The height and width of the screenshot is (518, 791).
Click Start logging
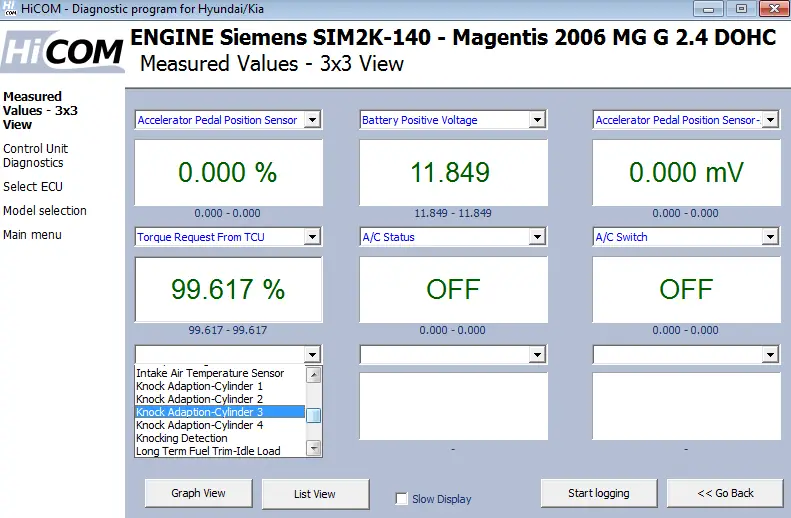pos(599,493)
